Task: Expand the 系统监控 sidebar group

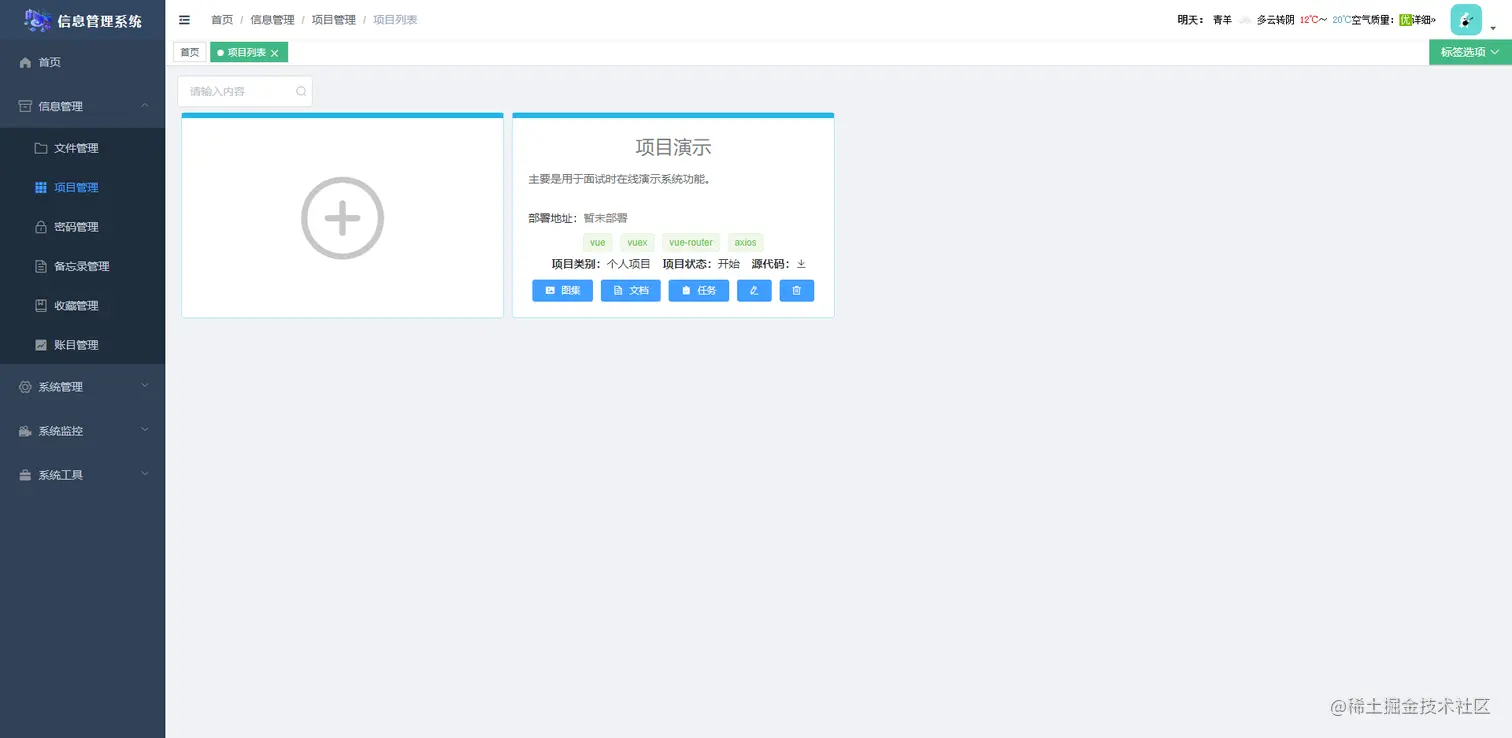Action: tap(82, 431)
